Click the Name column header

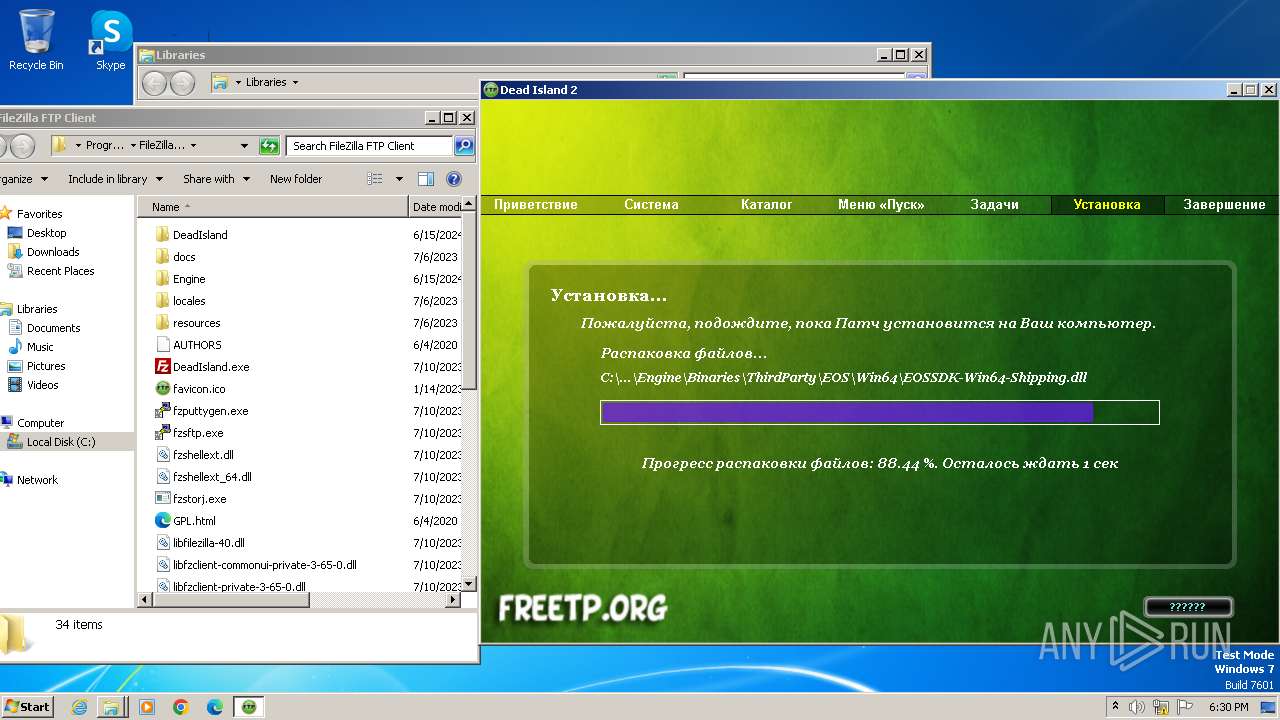click(273, 207)
